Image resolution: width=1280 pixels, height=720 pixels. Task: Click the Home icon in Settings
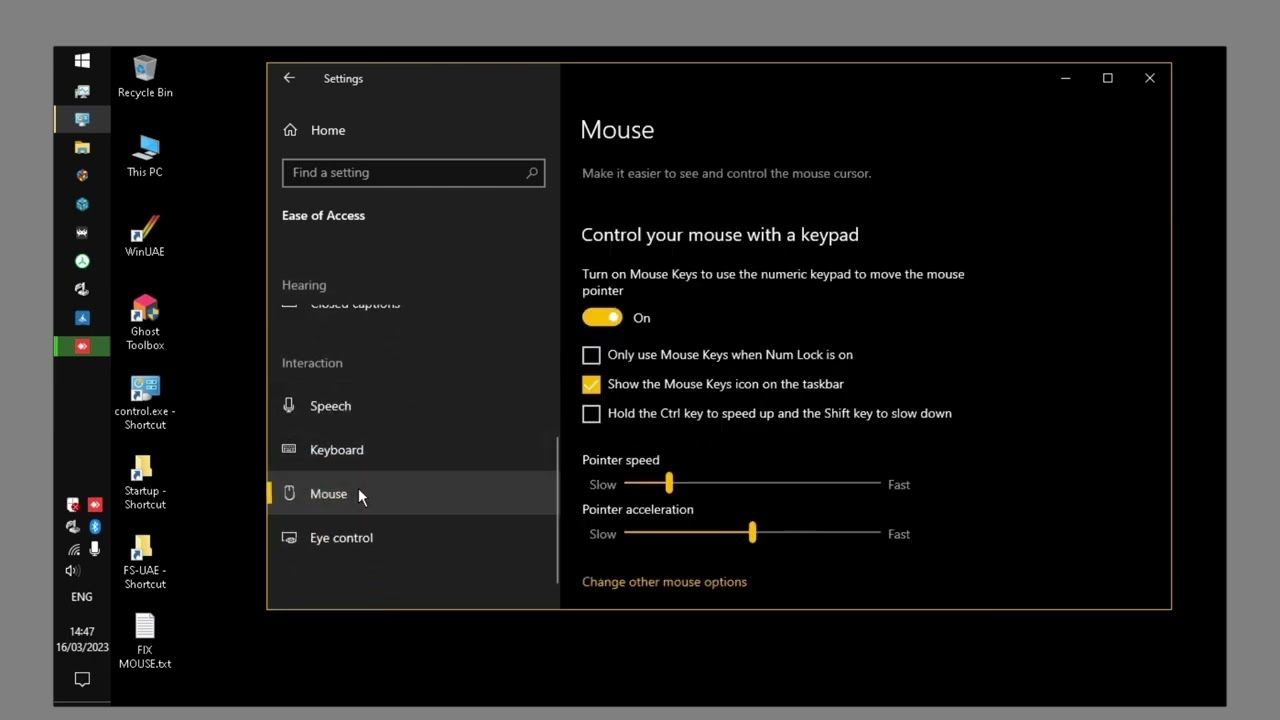290,130
